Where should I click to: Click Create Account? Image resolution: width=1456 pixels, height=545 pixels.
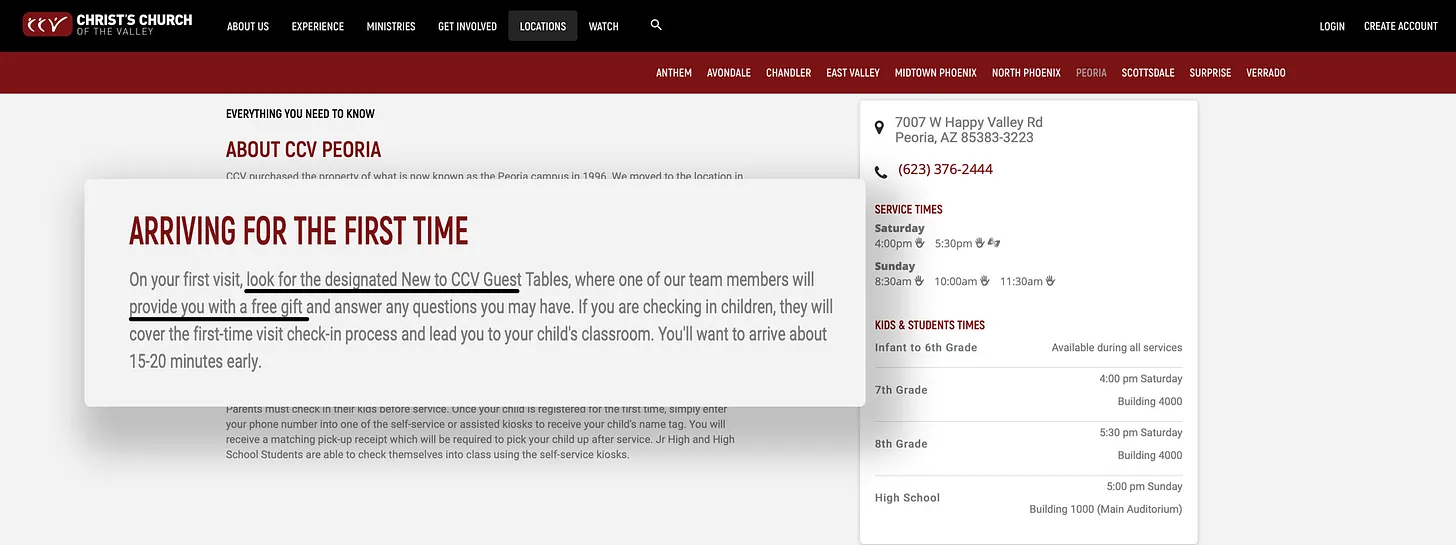[1401, 26]
